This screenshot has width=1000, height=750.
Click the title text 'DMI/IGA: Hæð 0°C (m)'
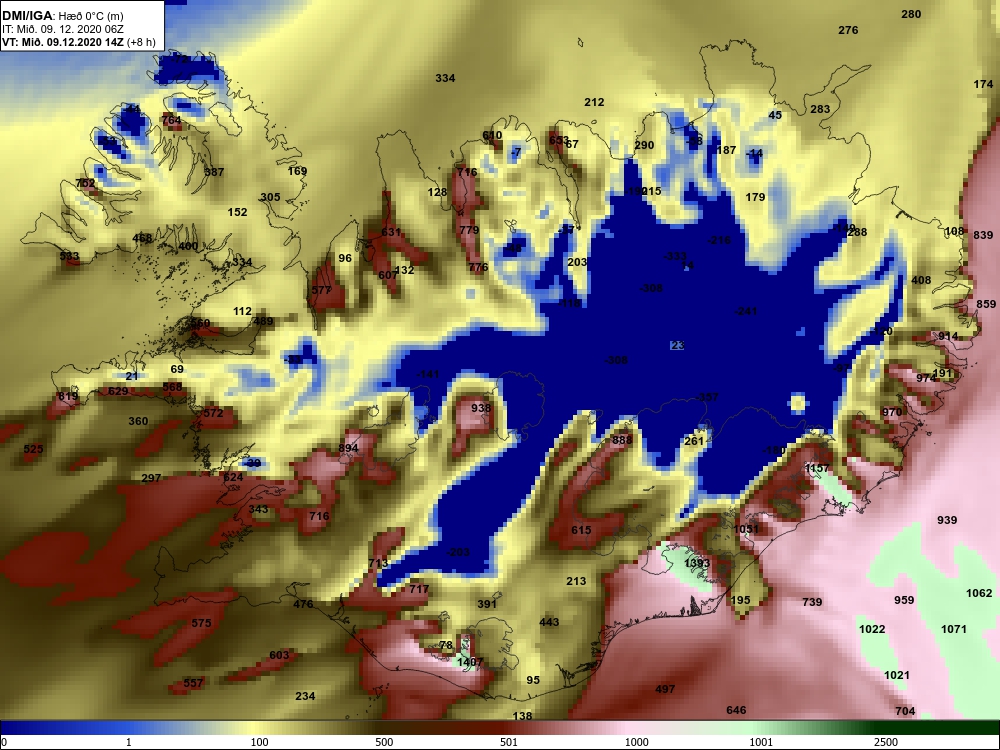[x=62, y=16]
